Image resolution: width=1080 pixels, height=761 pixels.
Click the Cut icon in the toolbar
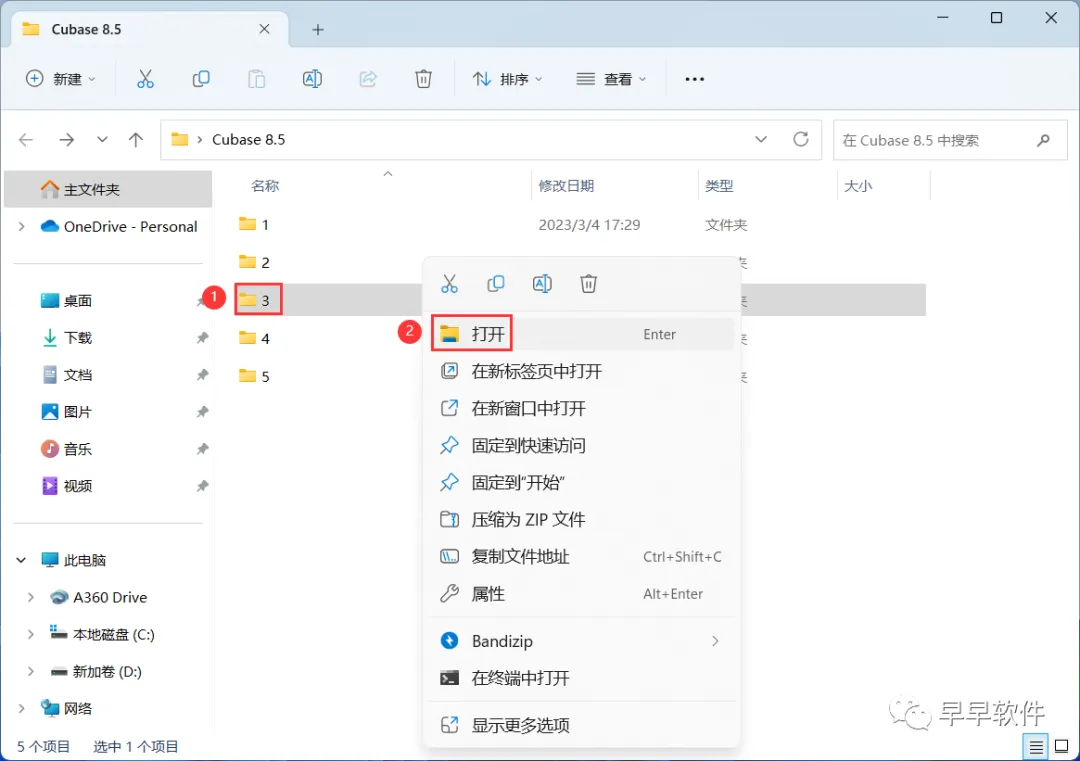tap(145, 79)
